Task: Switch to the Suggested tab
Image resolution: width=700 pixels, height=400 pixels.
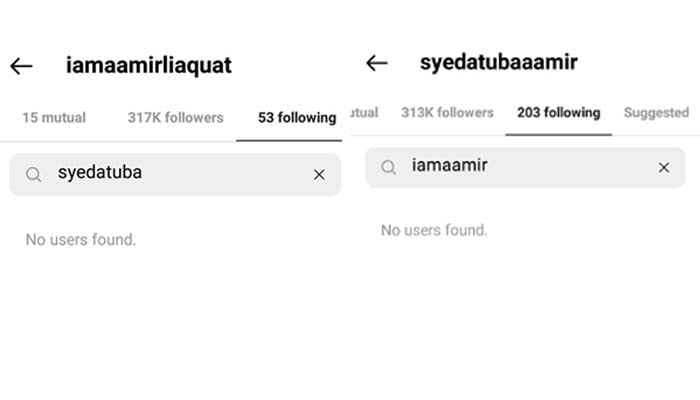Action: [656, 112]
